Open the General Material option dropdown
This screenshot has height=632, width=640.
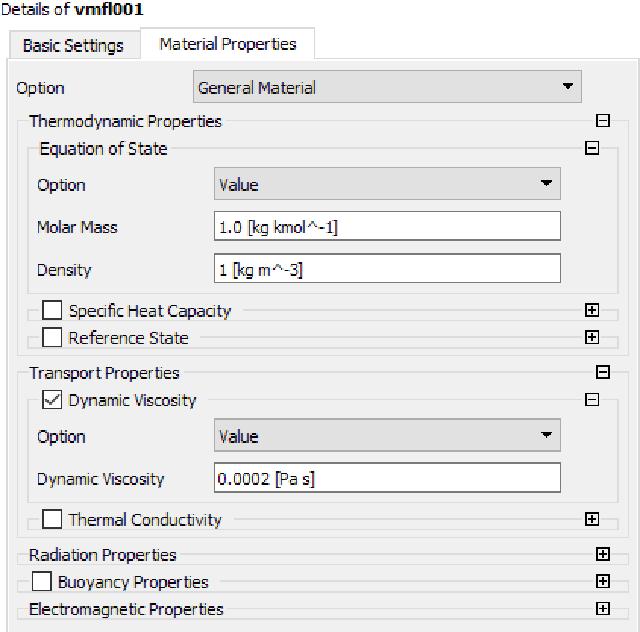tap(387, 87)
